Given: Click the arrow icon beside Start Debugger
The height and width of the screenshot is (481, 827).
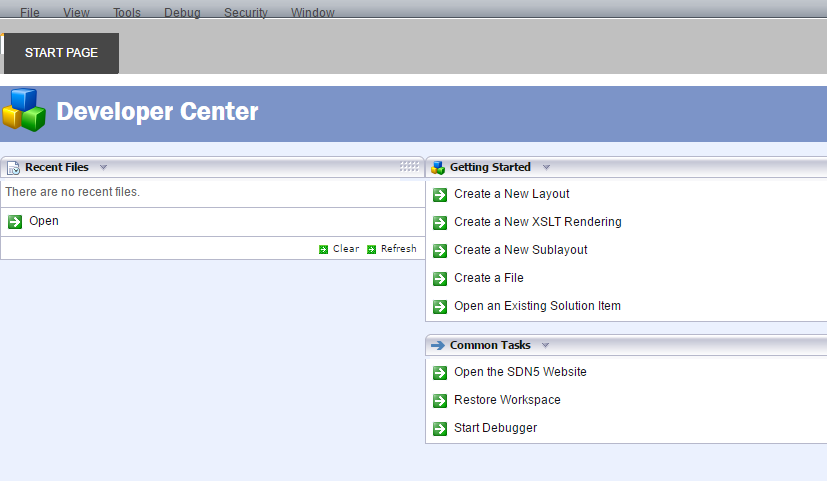Looking at the screenshot, I should point(440,429).
